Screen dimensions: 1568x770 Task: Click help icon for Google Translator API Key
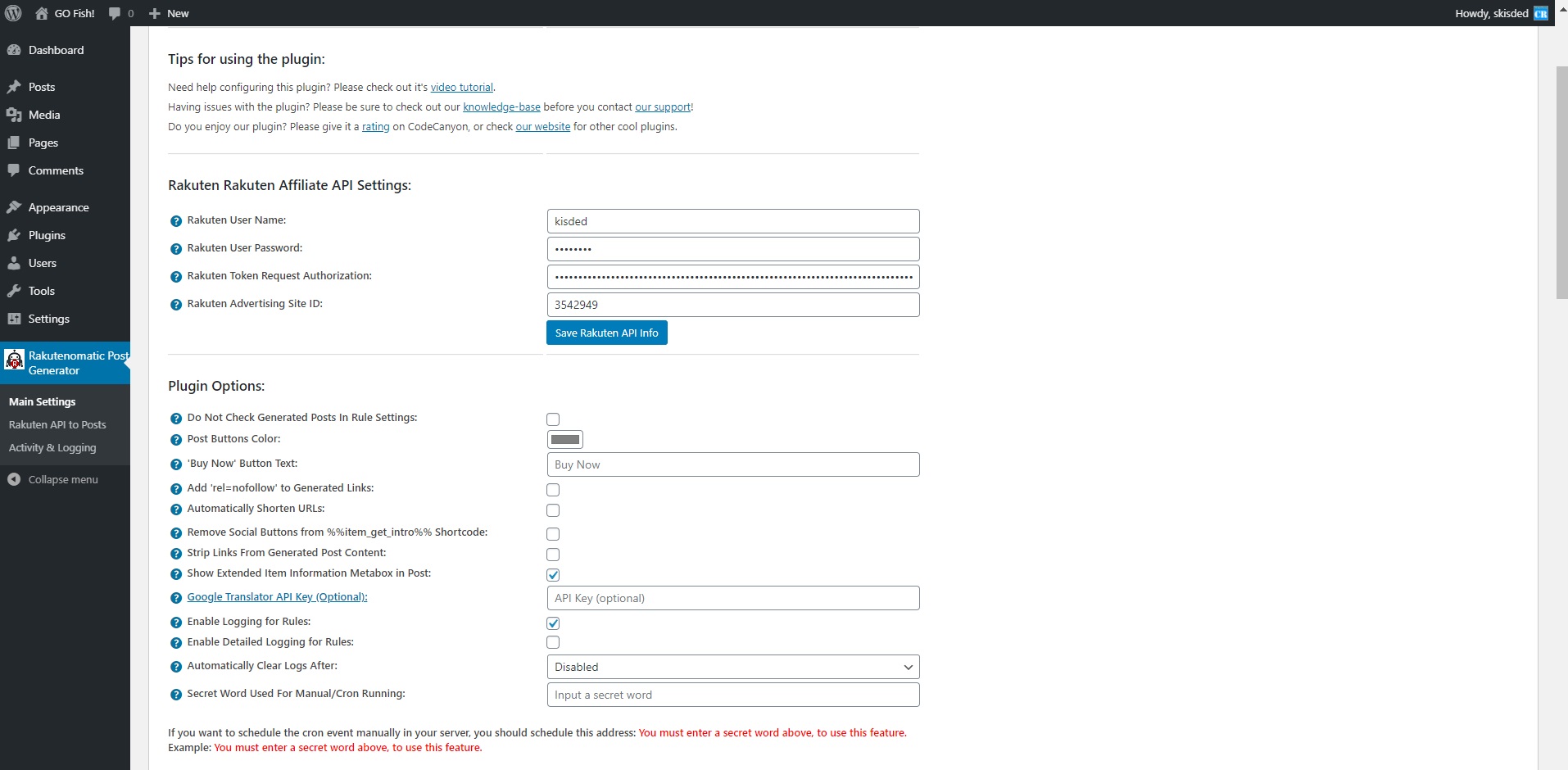click(175, 598)
